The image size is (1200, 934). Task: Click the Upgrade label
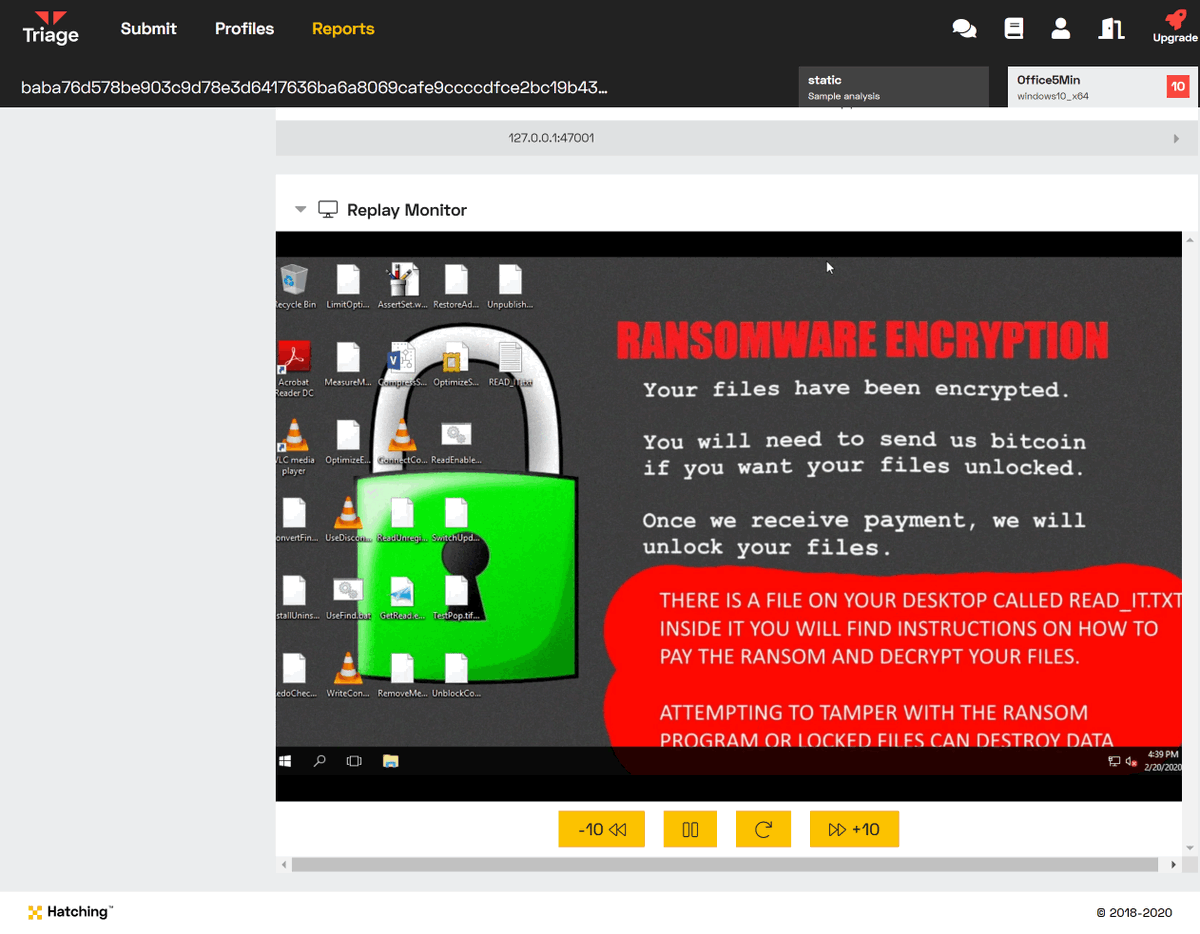[x=1175, y=38]
